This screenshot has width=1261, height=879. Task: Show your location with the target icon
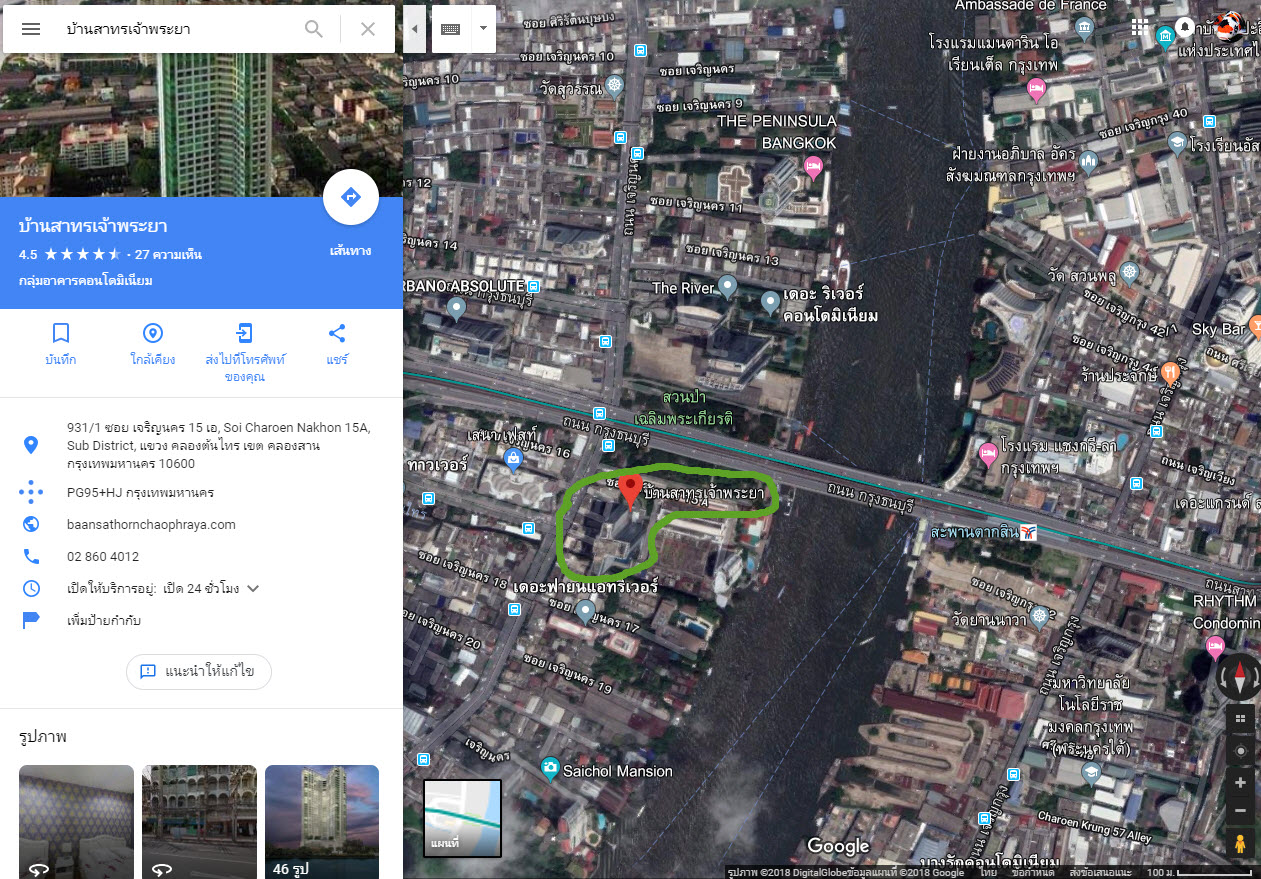coord(1240,751)
